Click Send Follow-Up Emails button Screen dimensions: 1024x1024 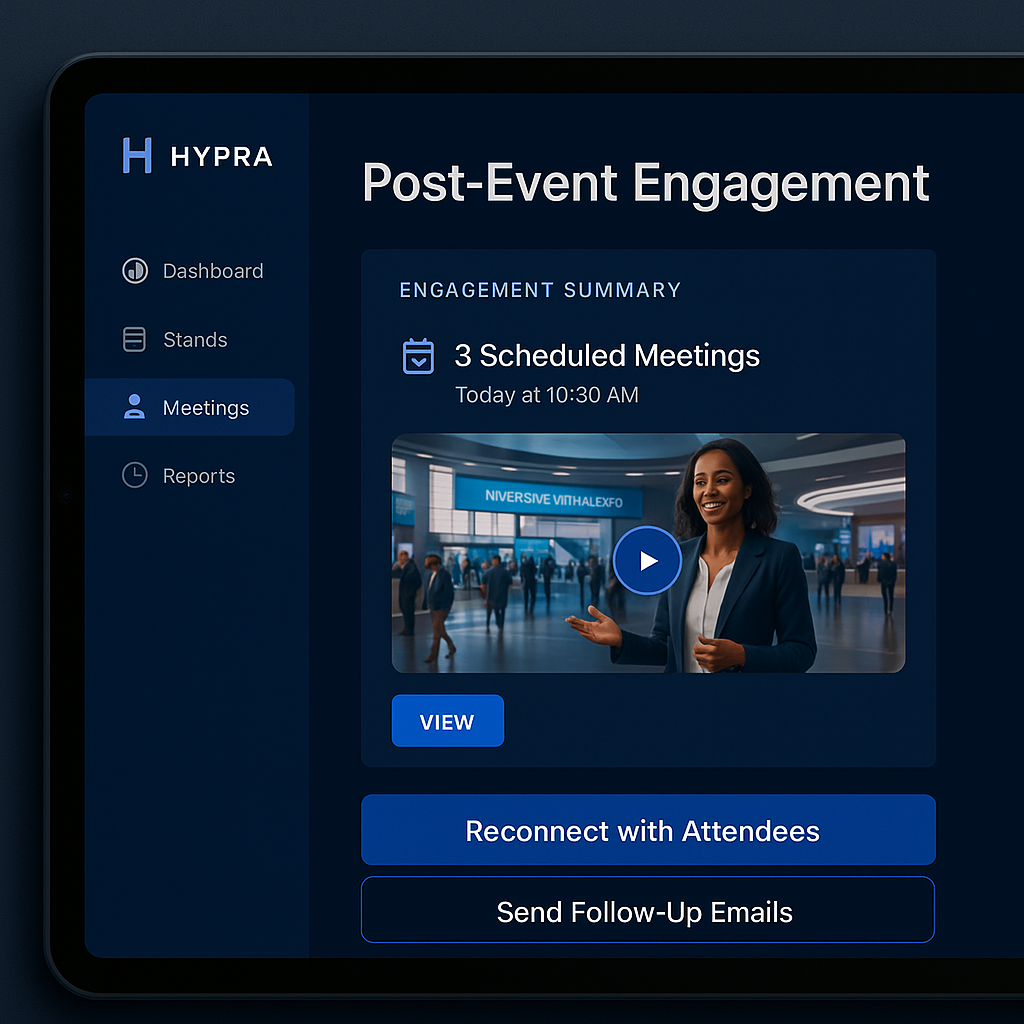[647, 910]
